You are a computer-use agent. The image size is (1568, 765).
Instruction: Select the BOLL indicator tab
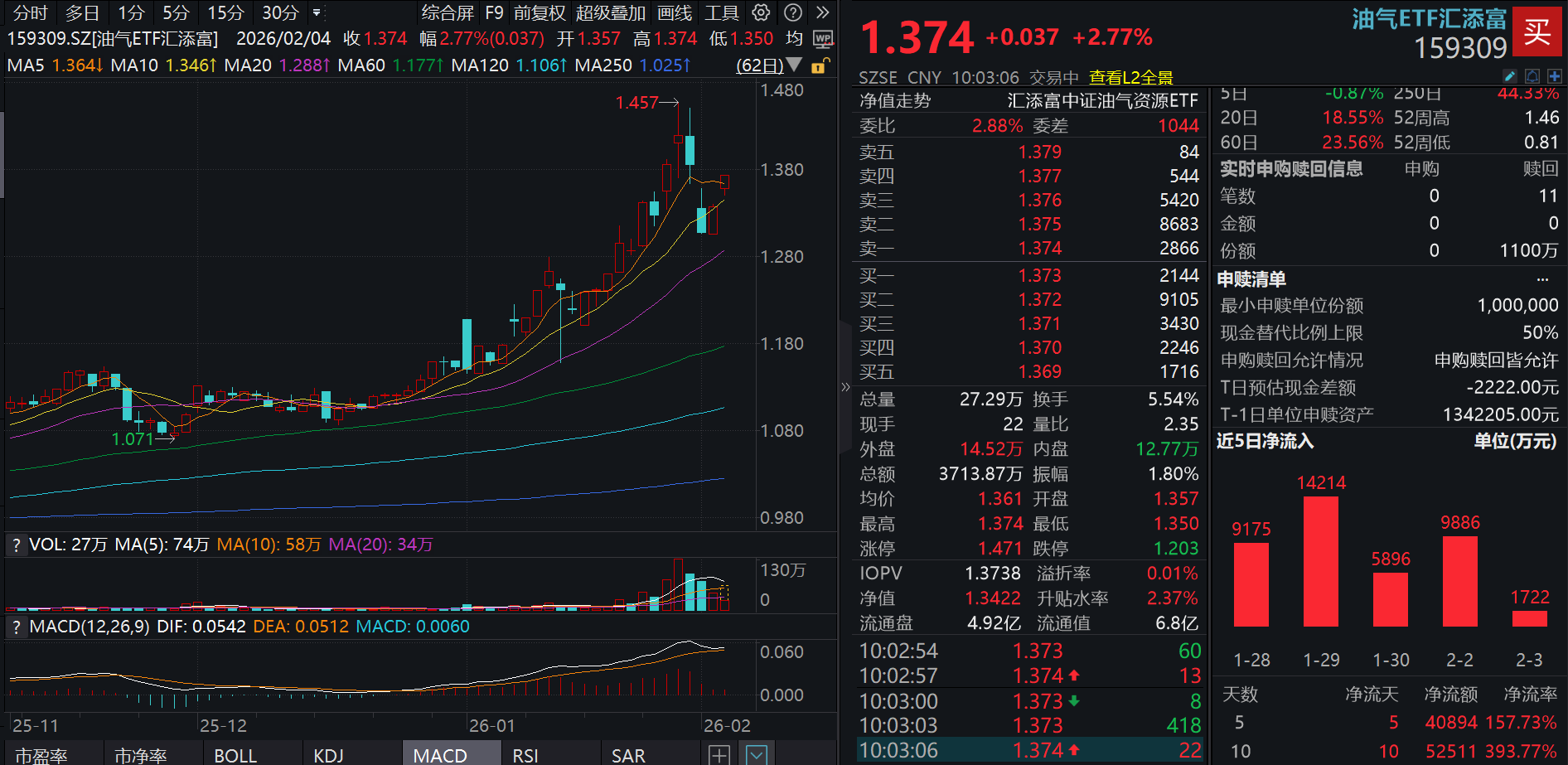click(x=235, y=755)
